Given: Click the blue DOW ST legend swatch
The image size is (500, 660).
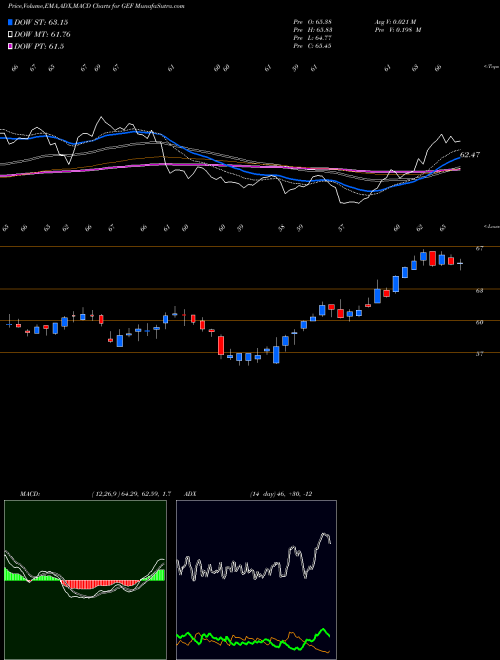Looking at the screenshot, I should click(11, 22).
